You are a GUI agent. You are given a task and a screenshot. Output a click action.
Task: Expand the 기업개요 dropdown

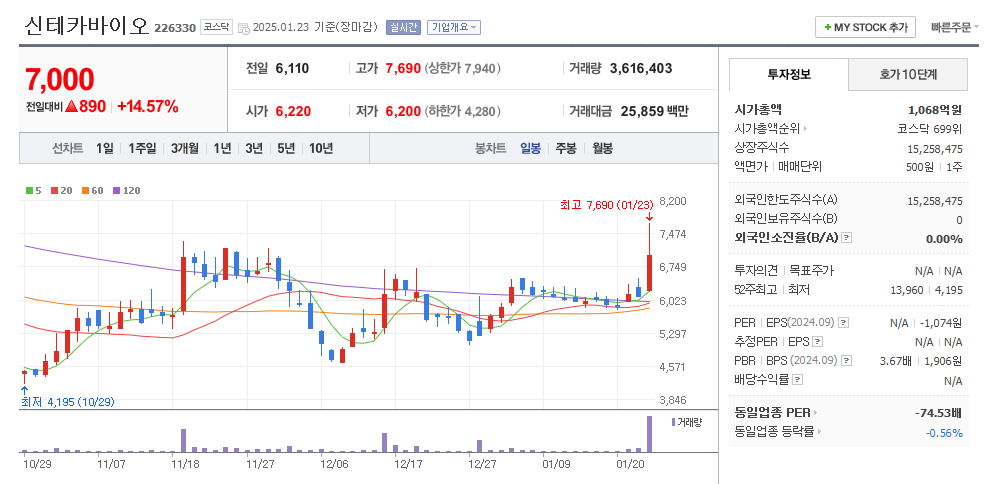454,28
